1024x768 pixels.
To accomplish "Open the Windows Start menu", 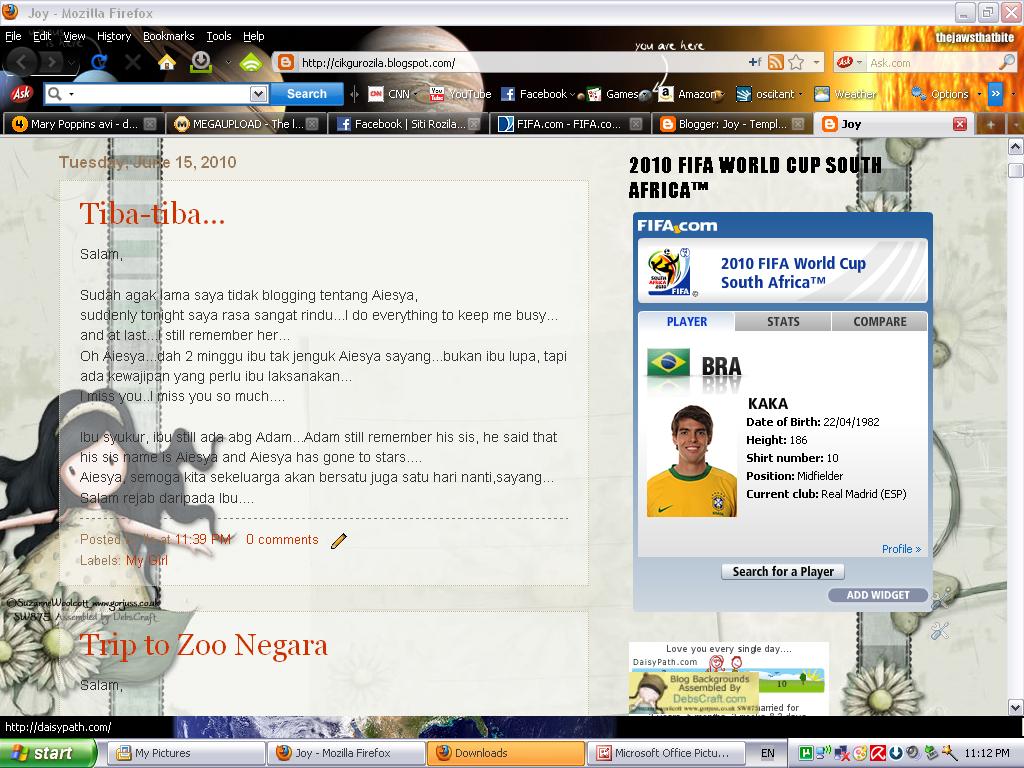I will click(x=48, y=753).
